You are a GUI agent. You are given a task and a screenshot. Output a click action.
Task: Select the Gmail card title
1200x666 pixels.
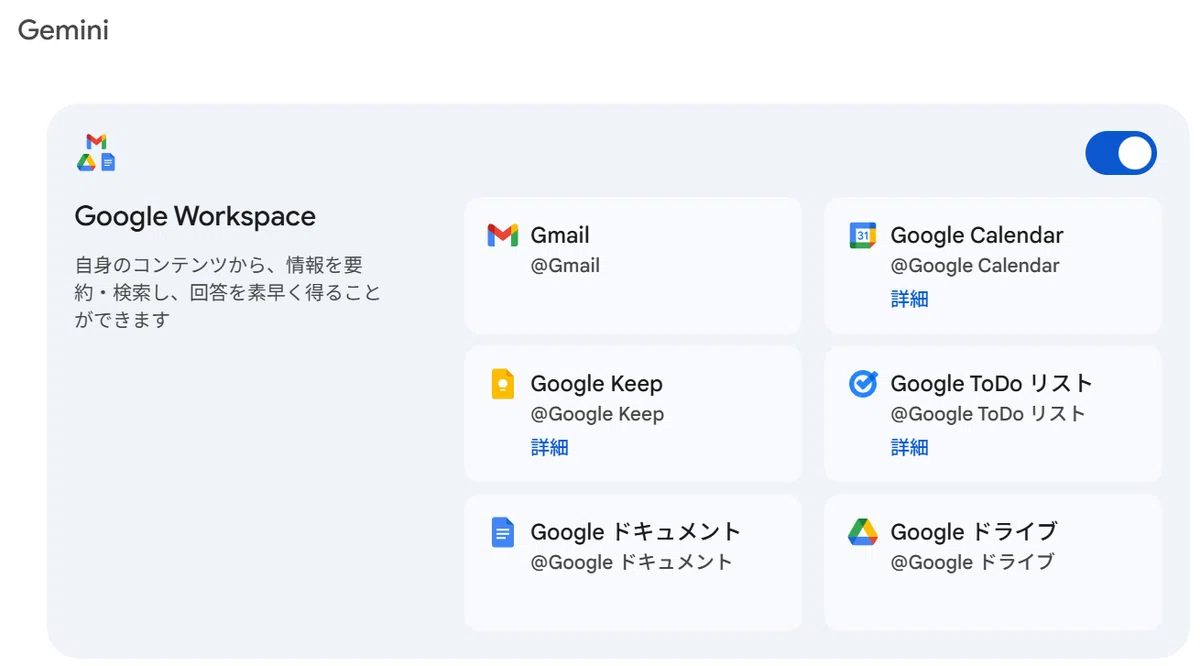(560, 235)
